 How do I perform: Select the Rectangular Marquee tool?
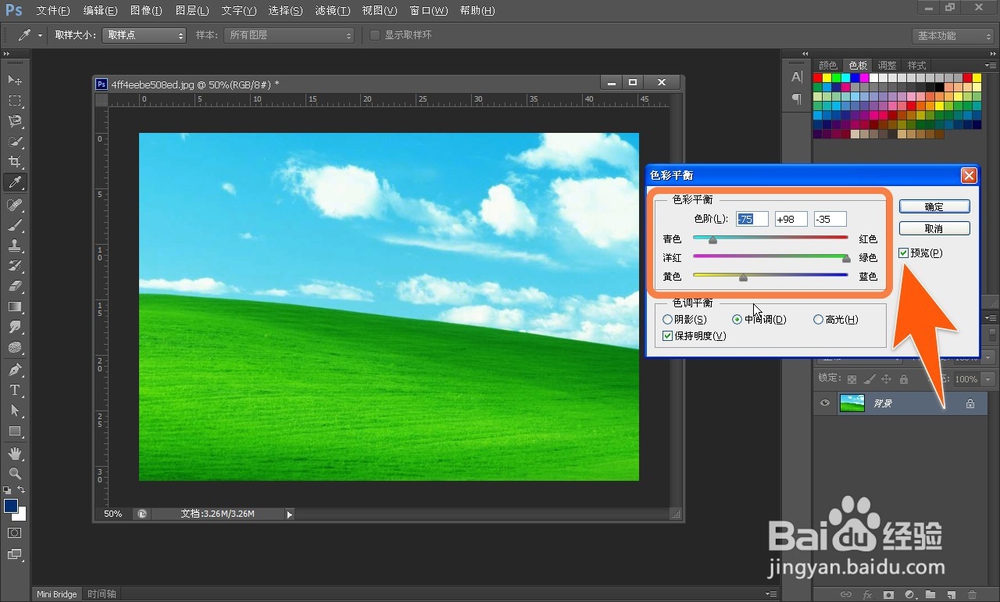tap(15, 101)
